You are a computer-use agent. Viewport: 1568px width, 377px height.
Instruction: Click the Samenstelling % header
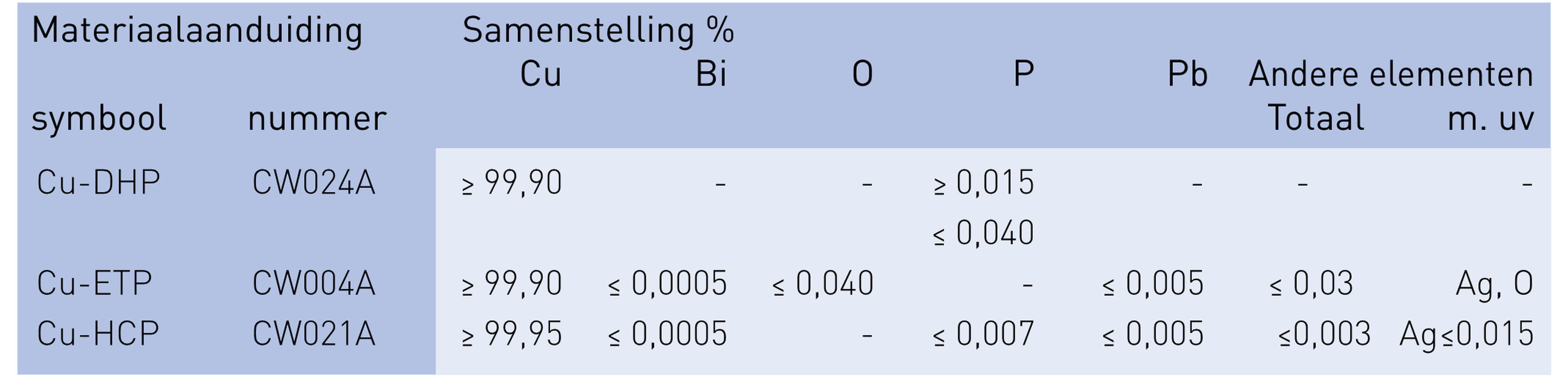tap(598, 30)
